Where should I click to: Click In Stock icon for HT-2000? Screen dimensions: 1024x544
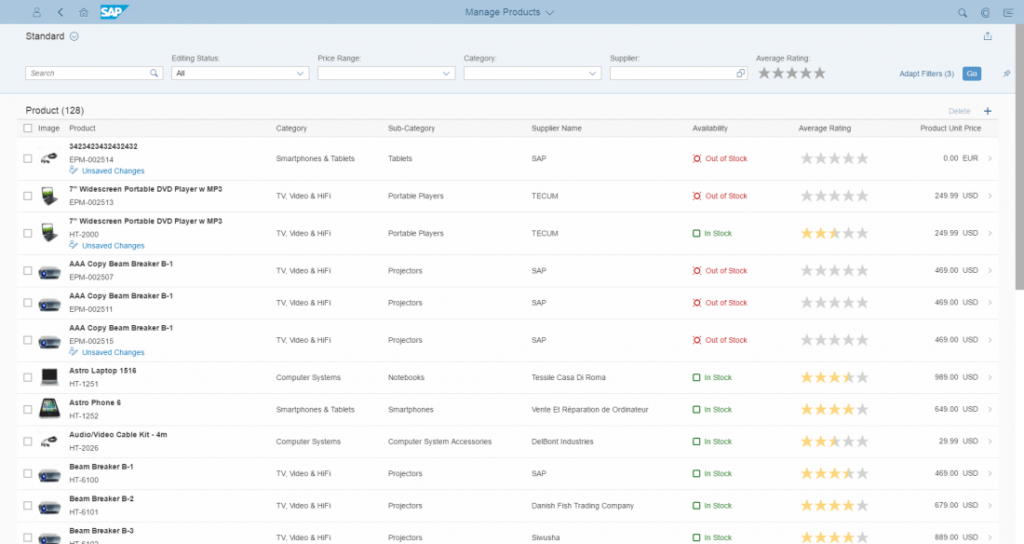point(696,233)
